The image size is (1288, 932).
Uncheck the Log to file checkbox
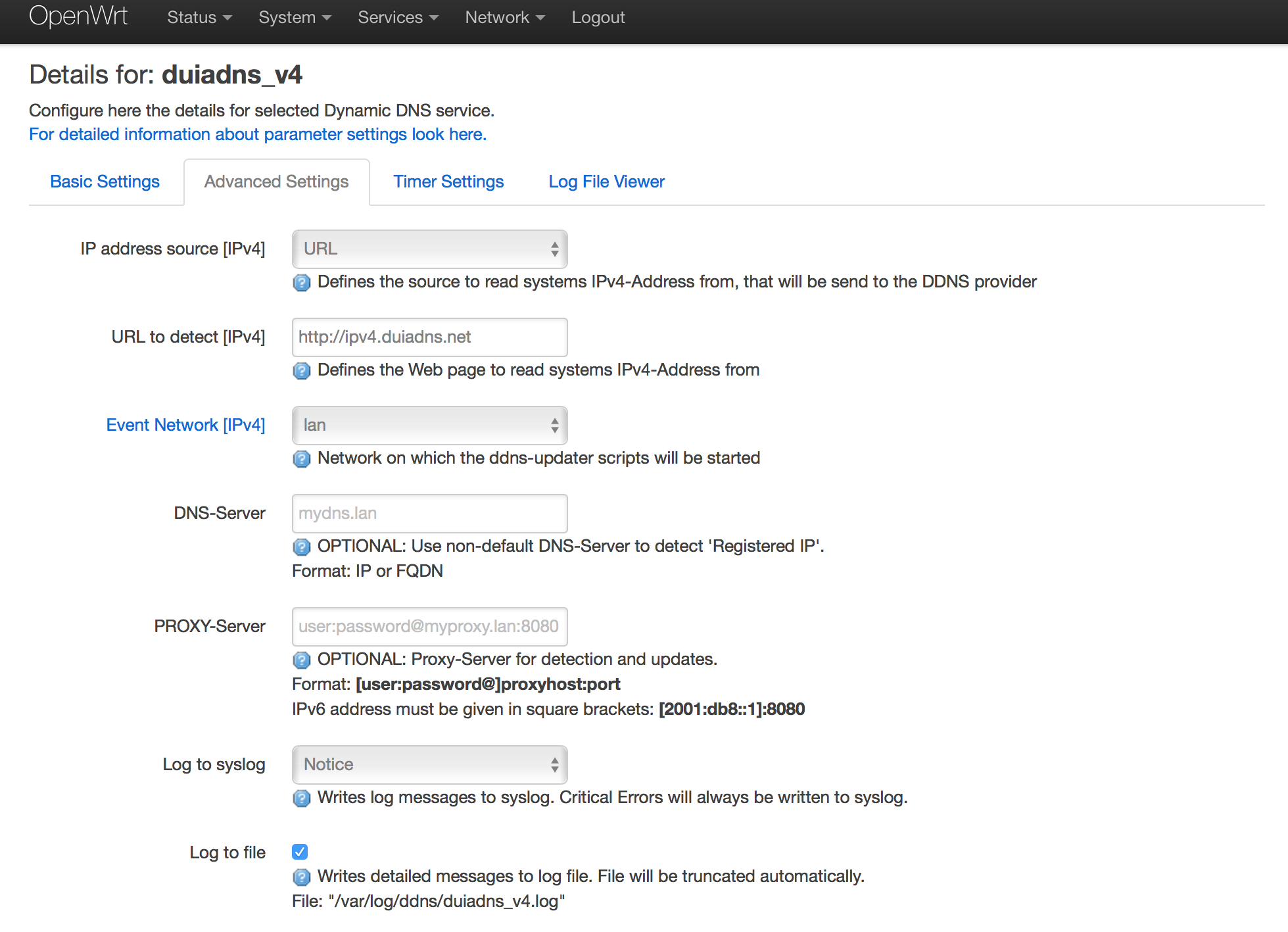click(300, 852)
